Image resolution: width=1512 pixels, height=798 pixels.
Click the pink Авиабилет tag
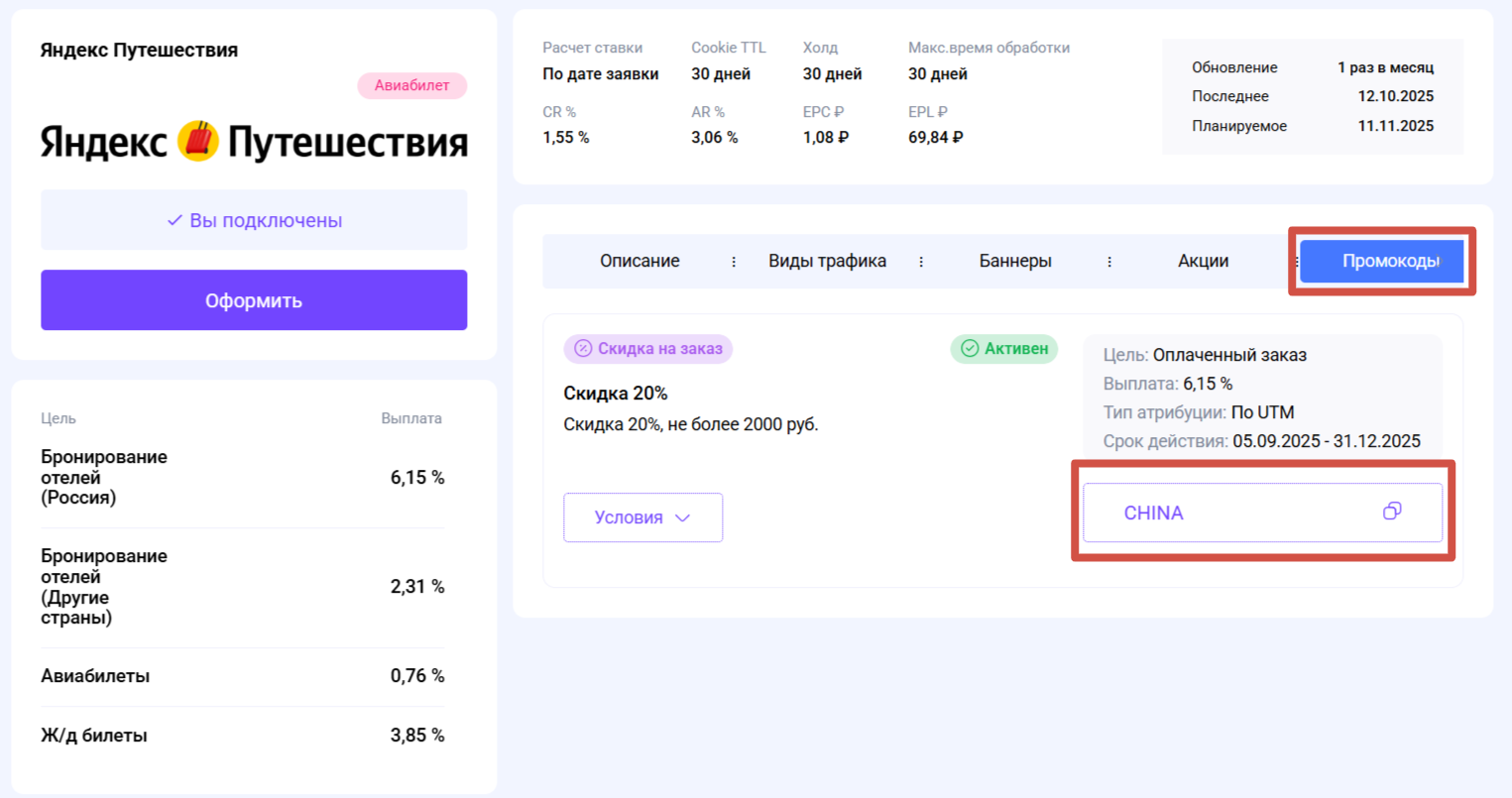411,86
